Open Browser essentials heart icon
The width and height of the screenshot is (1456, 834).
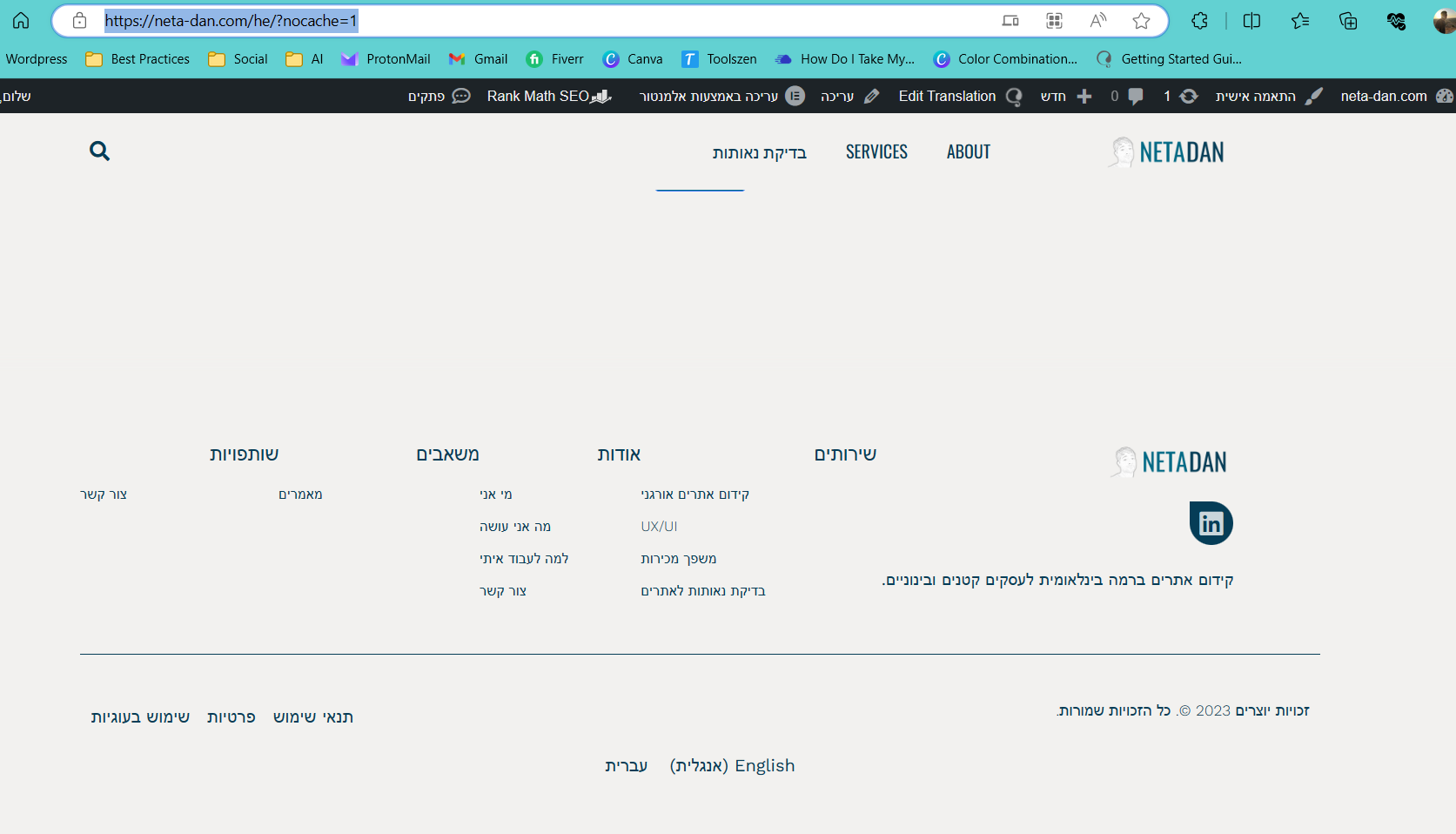(1396, 21)
